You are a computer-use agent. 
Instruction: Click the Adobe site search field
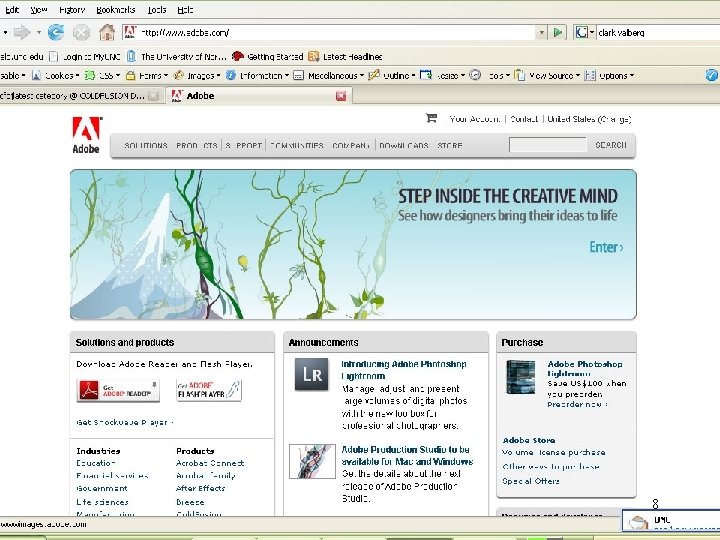click(547, 145)
